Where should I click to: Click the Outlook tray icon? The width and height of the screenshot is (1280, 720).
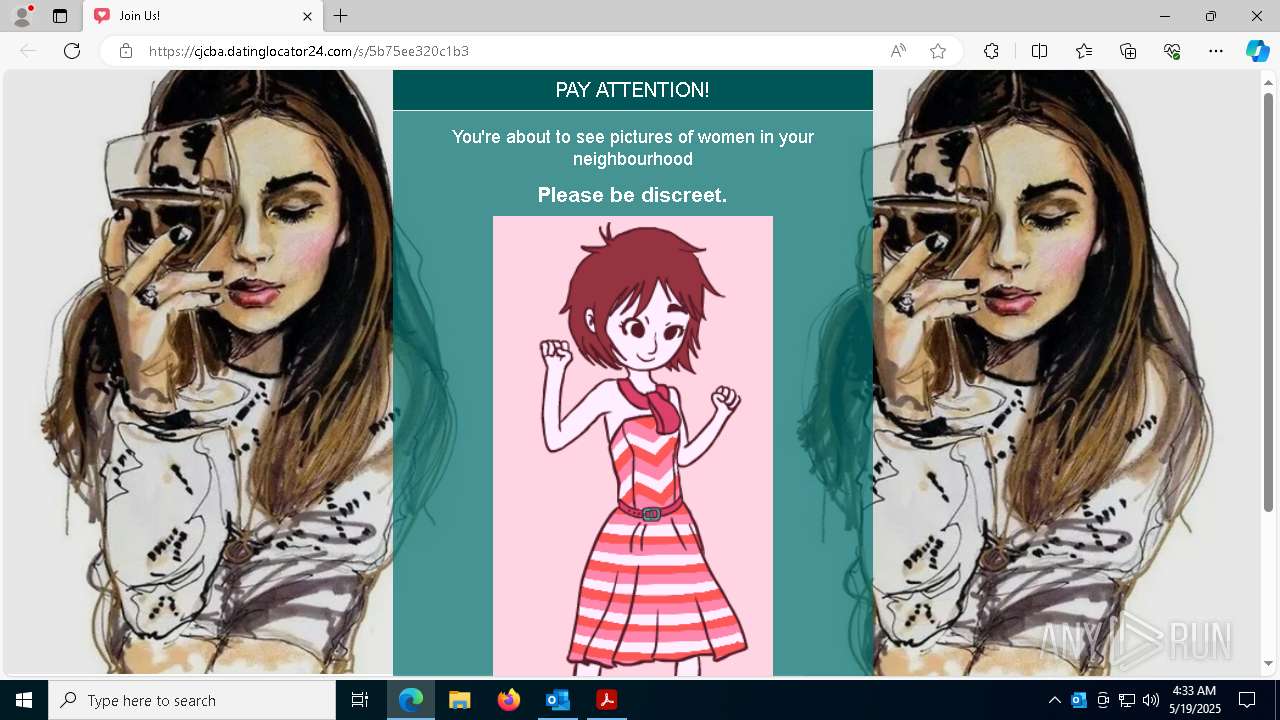(1079, 700)
